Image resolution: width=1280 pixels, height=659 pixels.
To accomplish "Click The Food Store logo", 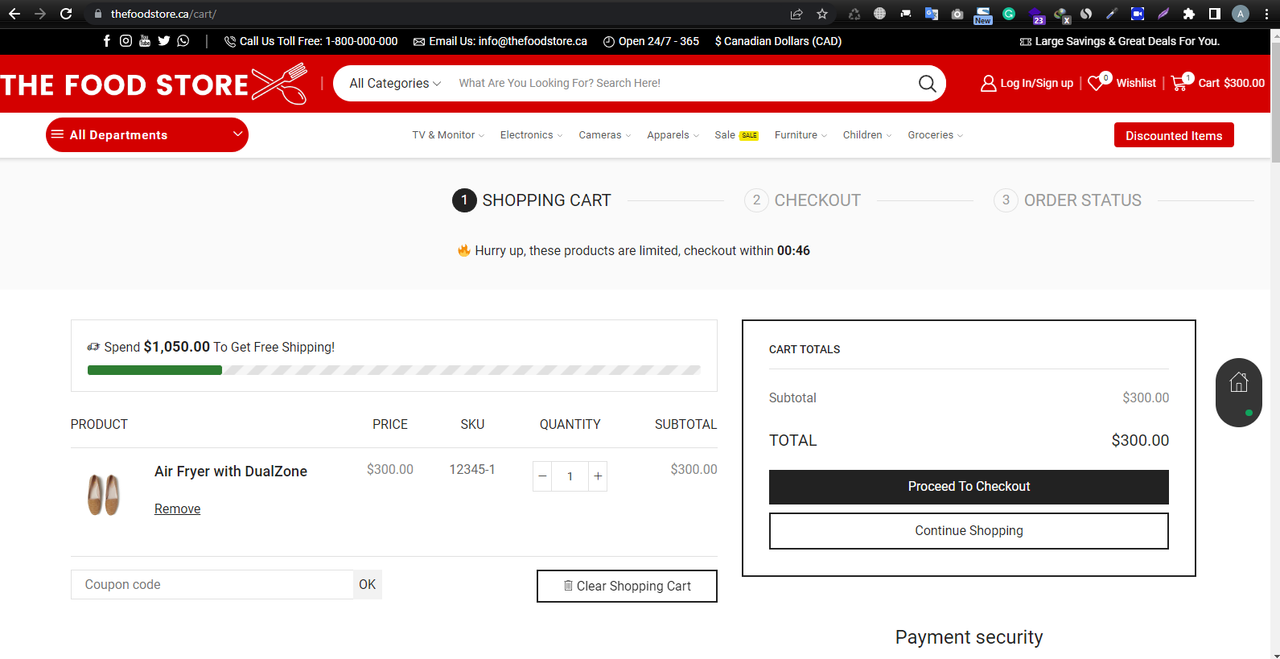I will tap(154, 84).
